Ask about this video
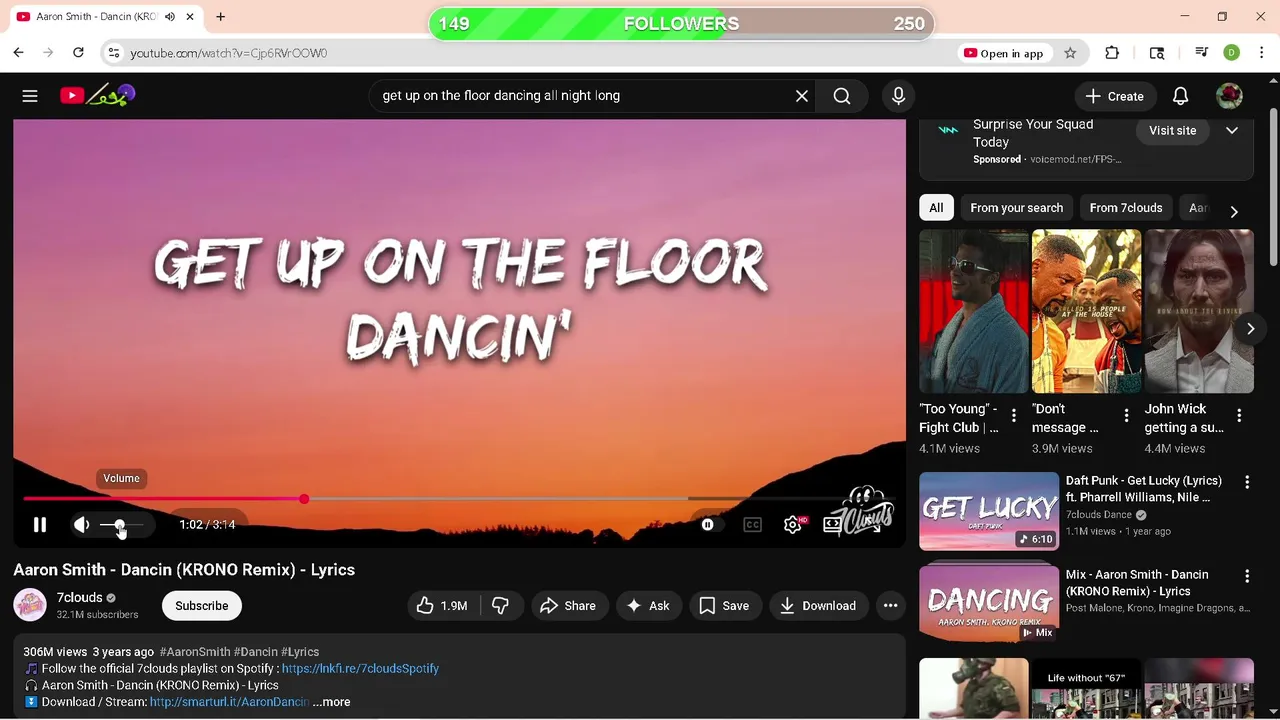 [x=648, y=605]
